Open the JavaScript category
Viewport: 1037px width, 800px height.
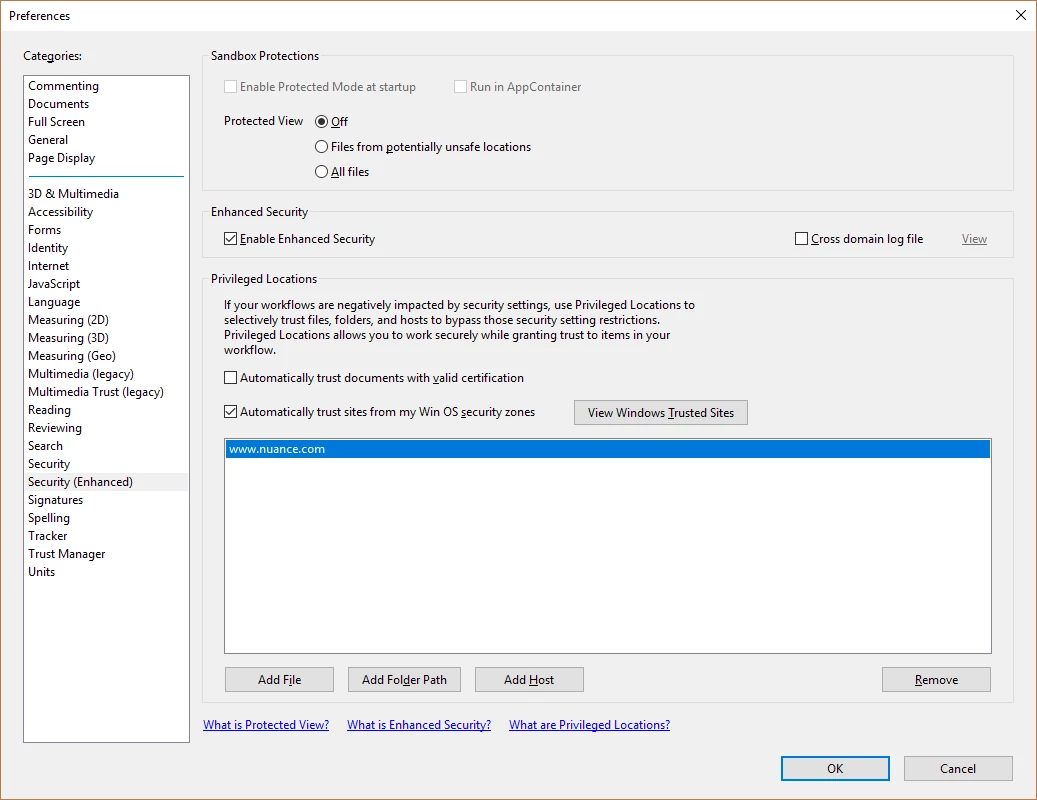[x=54, y=284]
